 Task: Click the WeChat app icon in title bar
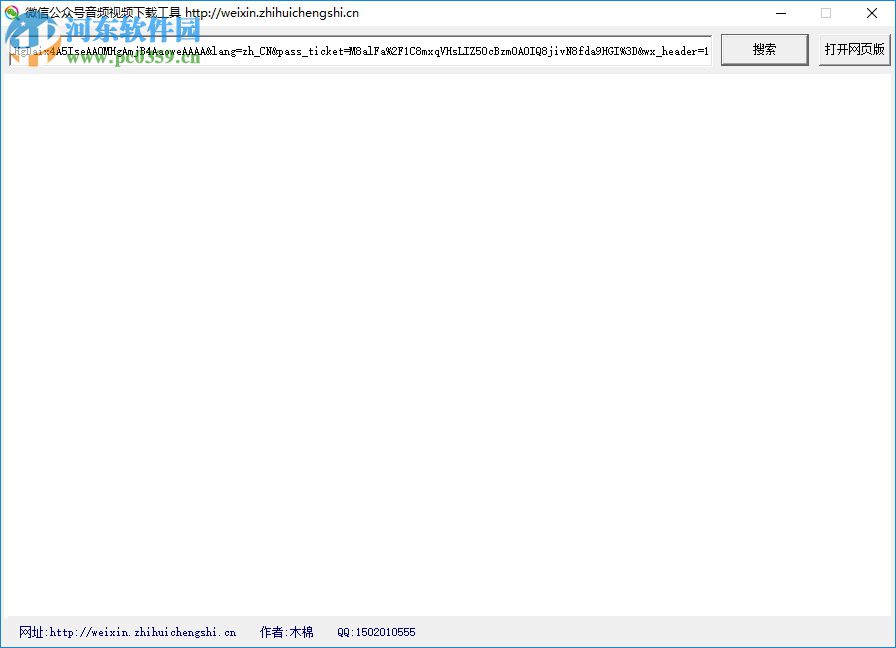tap(11, 13)
